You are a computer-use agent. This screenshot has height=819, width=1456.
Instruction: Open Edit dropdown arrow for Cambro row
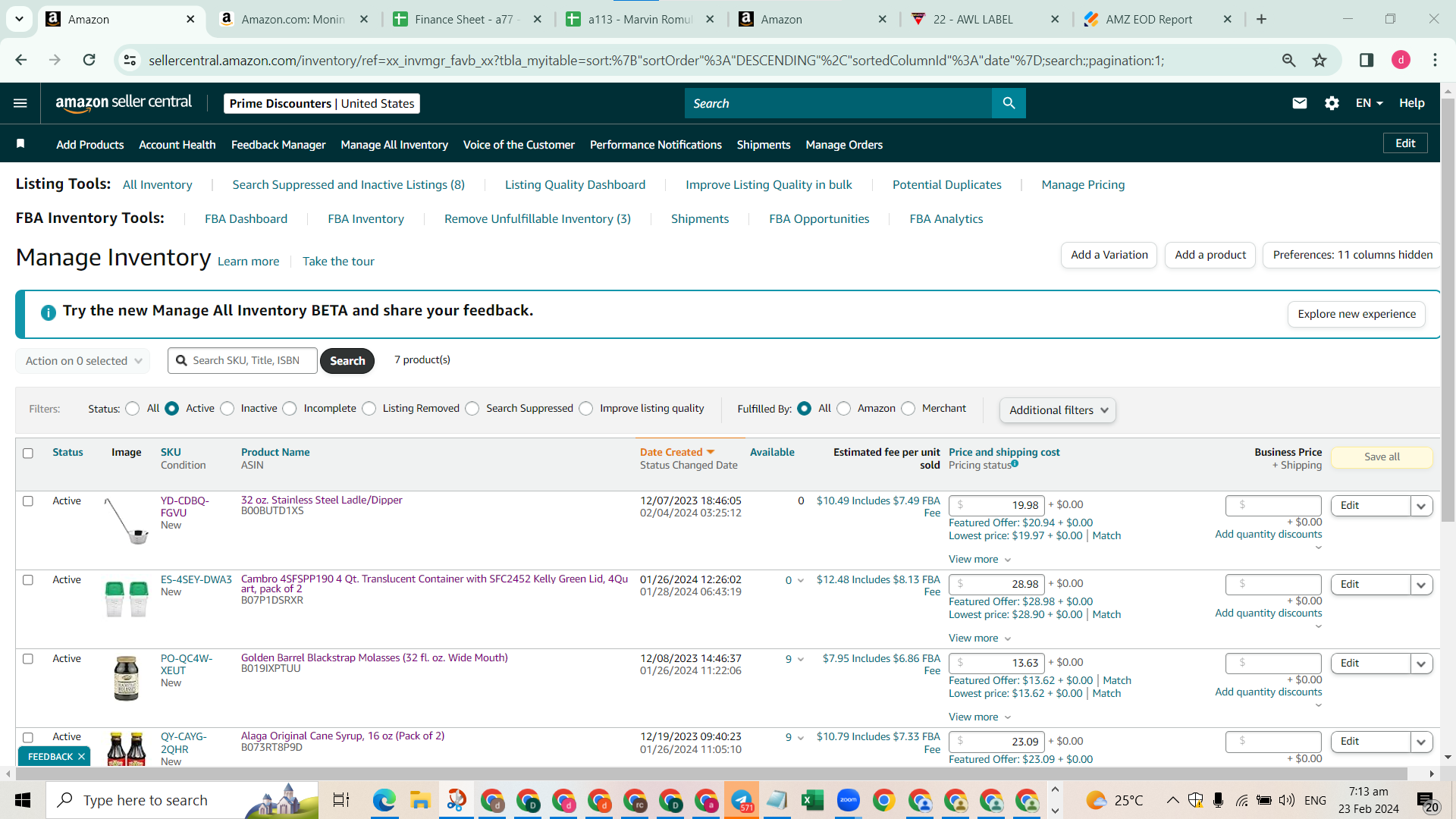point(1421,585)
